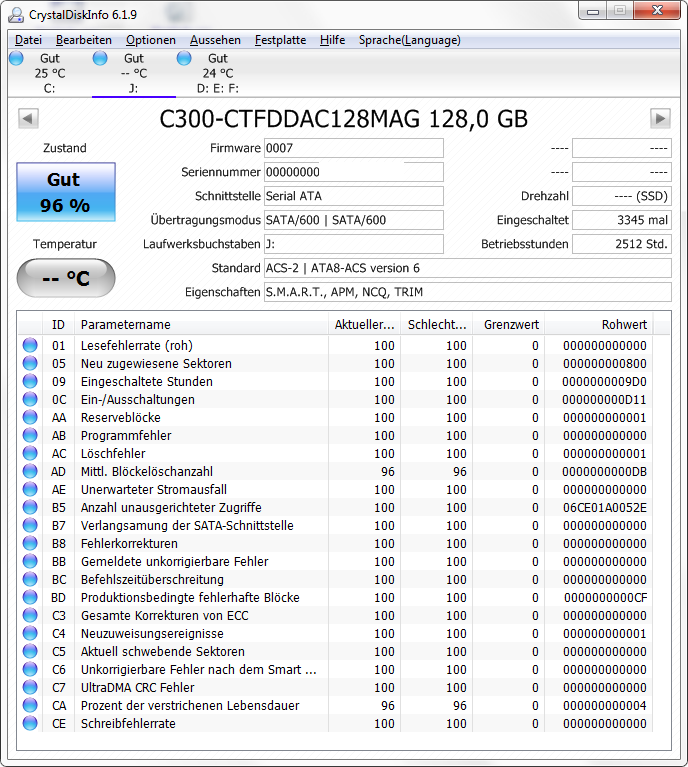Select drive D: E: F: status icon

pos(184,58)
